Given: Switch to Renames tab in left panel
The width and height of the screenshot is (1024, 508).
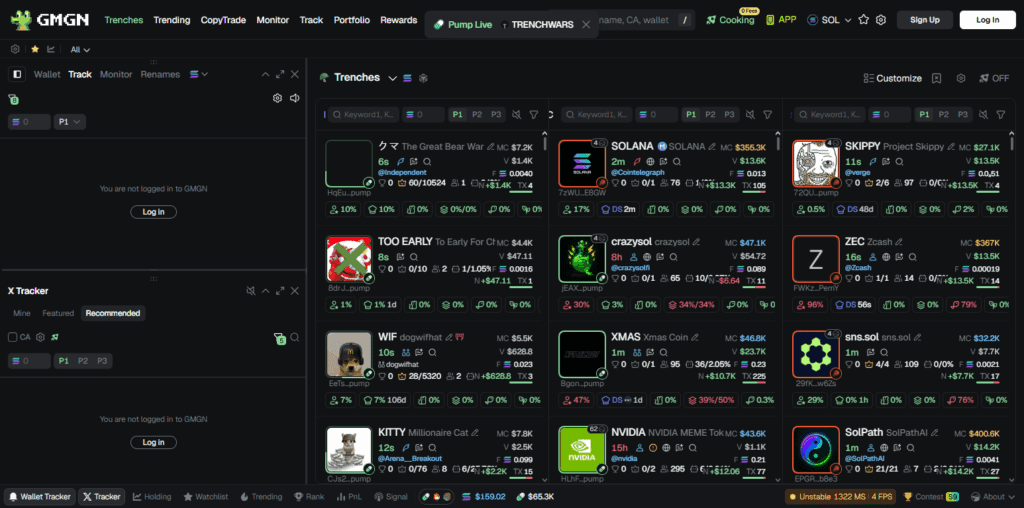Looking at the screenshot, I should (160, 74).
